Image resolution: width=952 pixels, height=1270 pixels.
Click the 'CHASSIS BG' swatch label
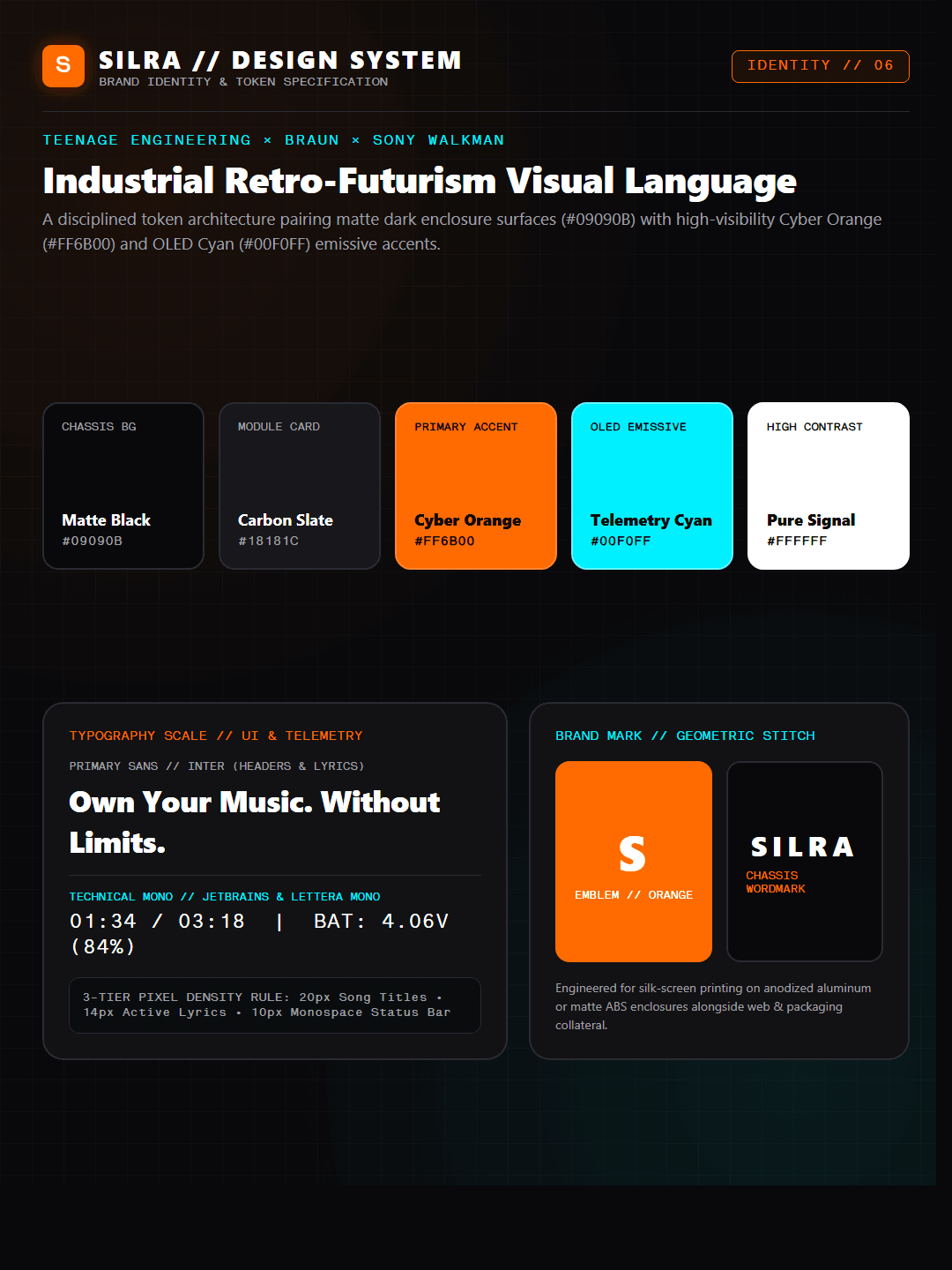(x=99, y=427)
